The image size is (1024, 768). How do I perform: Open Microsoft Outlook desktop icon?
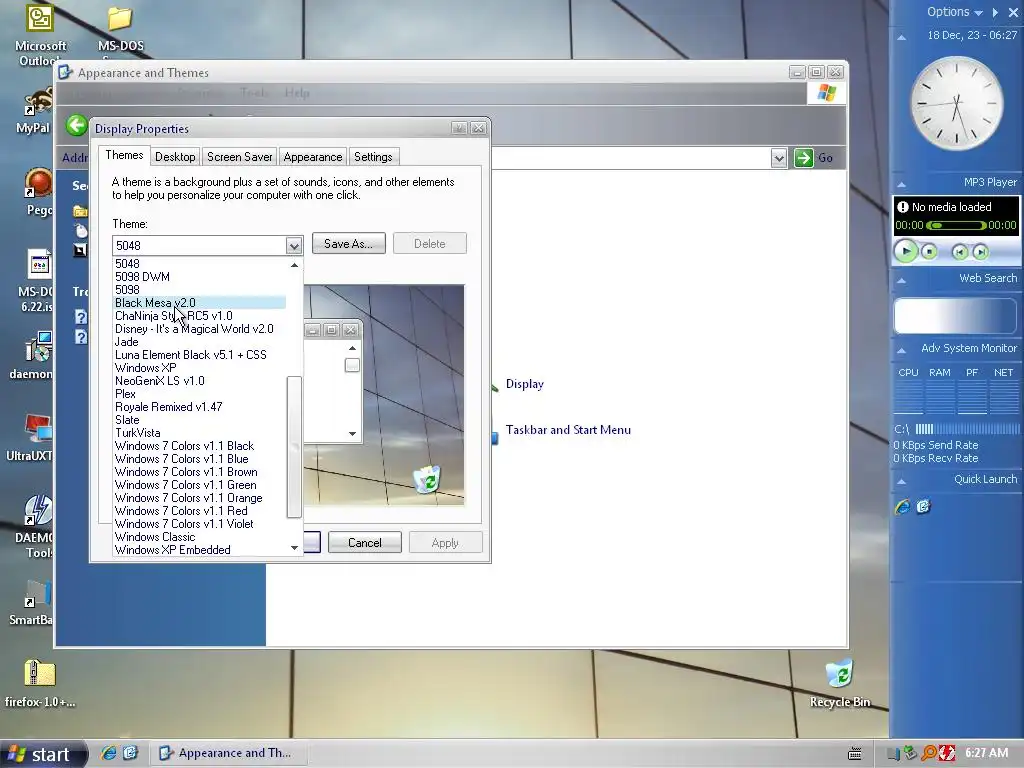click(x=39, y=21)
